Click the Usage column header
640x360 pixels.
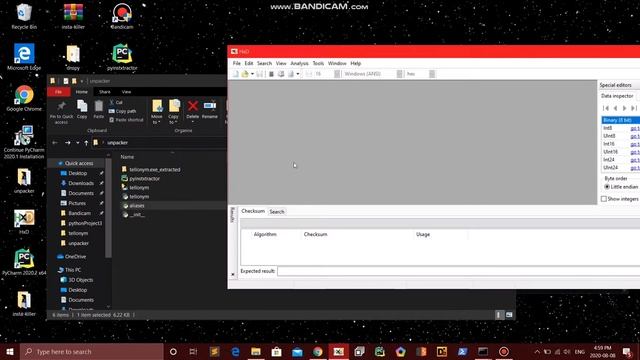pos(423,234)
